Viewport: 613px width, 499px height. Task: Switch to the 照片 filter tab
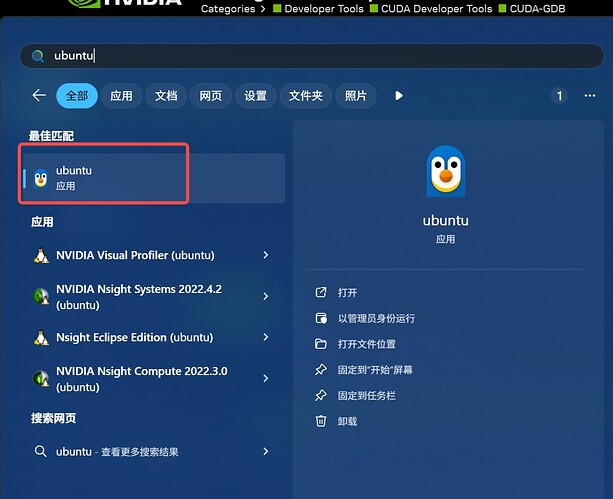pos(356,96)
